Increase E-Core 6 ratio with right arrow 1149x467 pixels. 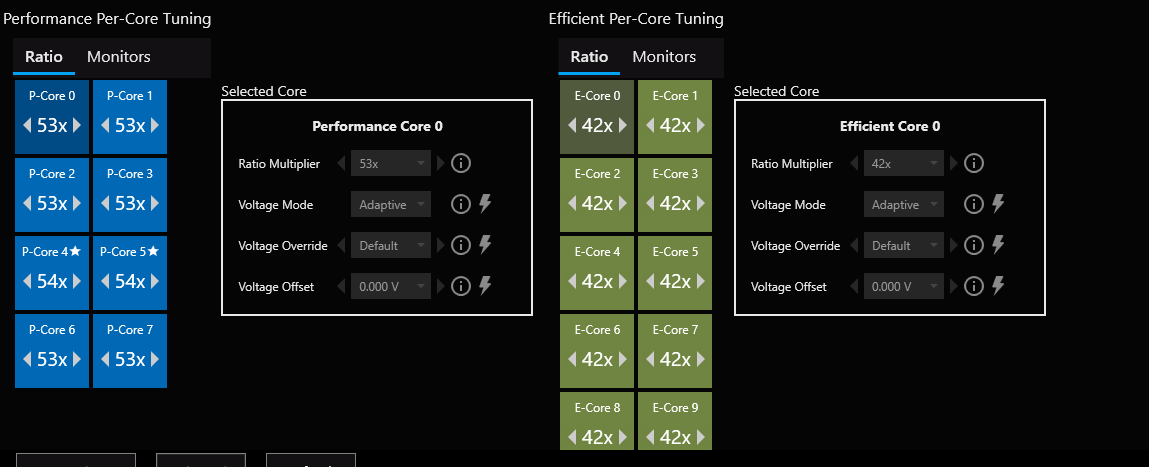[623, 359]
